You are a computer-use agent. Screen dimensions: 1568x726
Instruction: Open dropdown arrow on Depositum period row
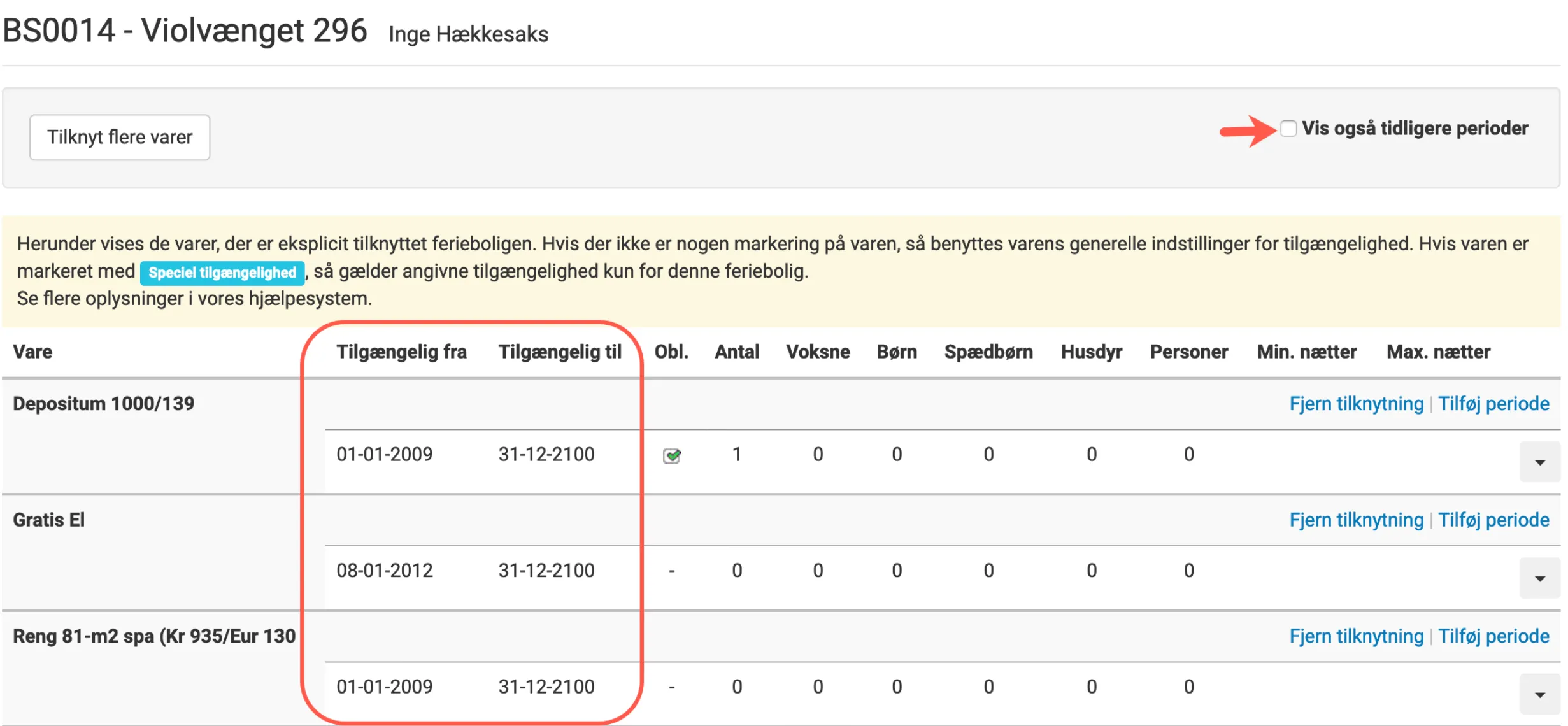coord(1539,462)
